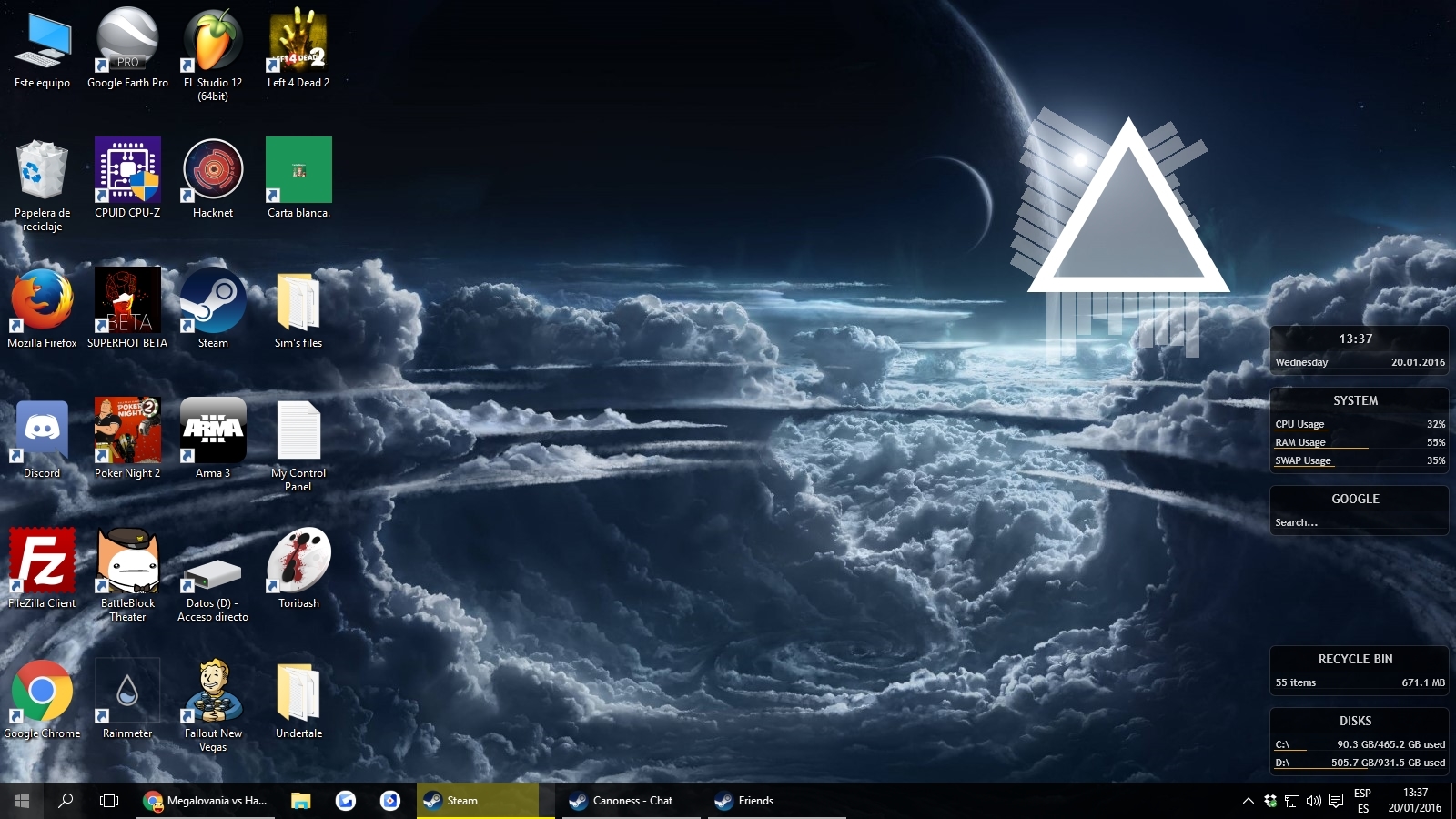The height and width of the screenshot is (819, 1456).
Task: Select the Carta blanca shortcut
Action: [298, 179]
